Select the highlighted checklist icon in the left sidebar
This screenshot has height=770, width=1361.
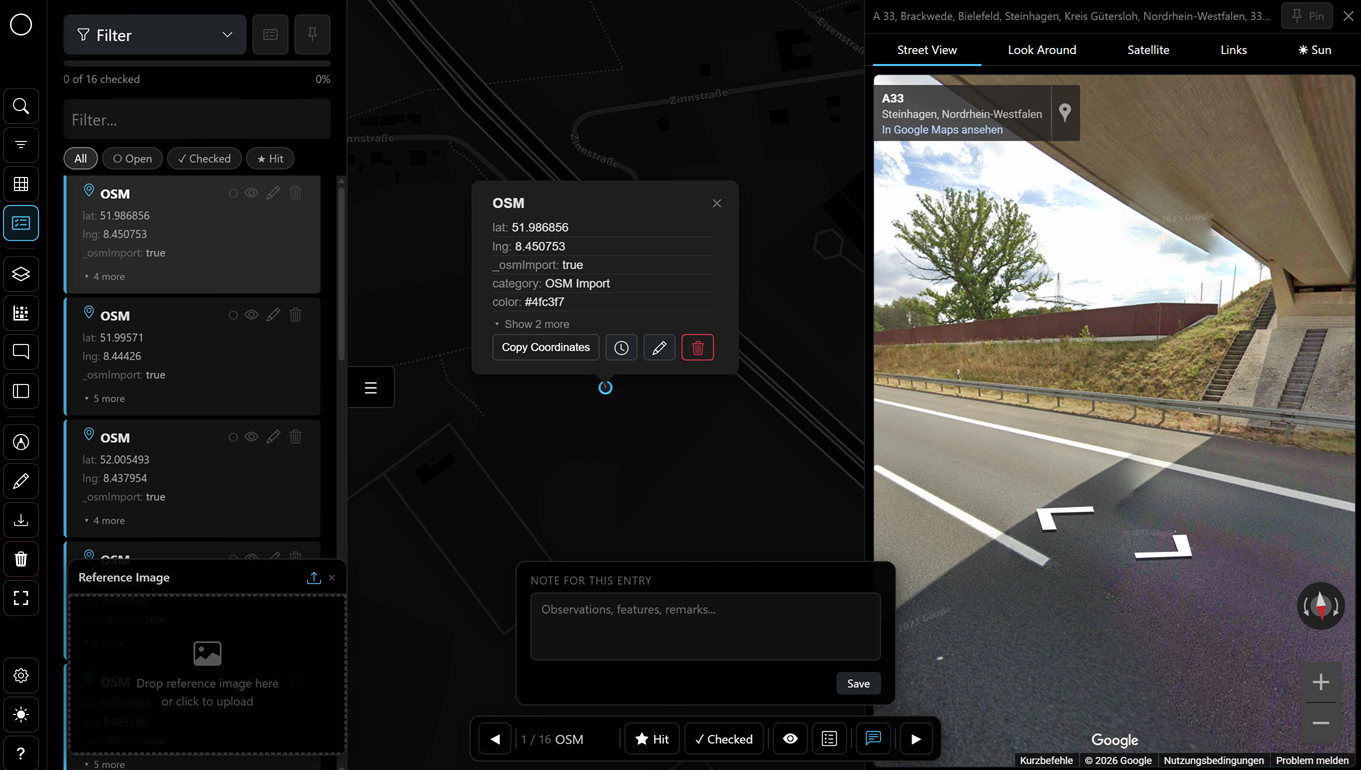point(21,223)
